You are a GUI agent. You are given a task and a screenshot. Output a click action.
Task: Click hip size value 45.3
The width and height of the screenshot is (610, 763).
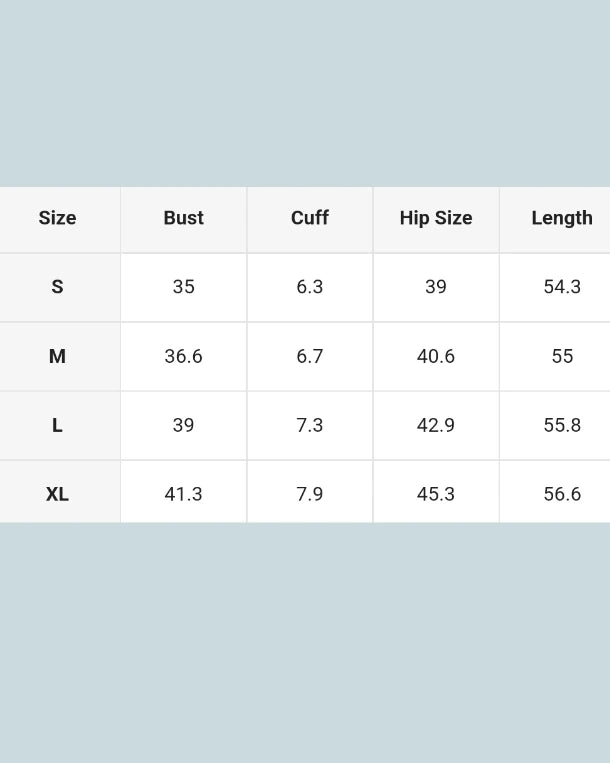pos(436,494)
